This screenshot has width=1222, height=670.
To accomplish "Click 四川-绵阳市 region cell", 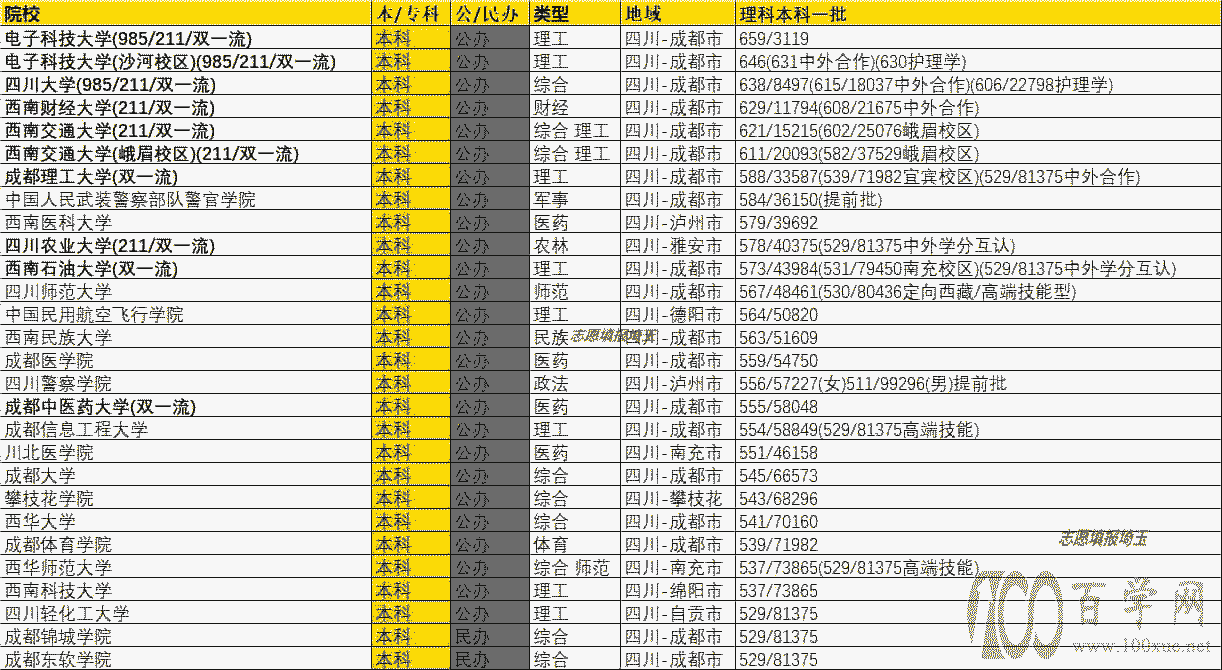I will click(677, 591).
